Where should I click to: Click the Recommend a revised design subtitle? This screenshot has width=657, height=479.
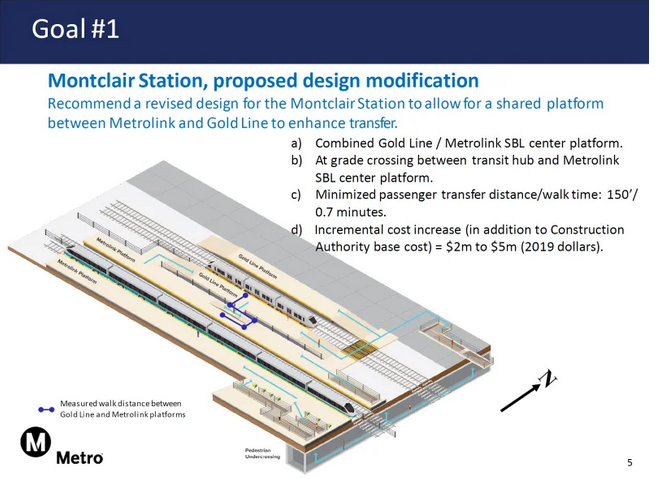(326, 113)
